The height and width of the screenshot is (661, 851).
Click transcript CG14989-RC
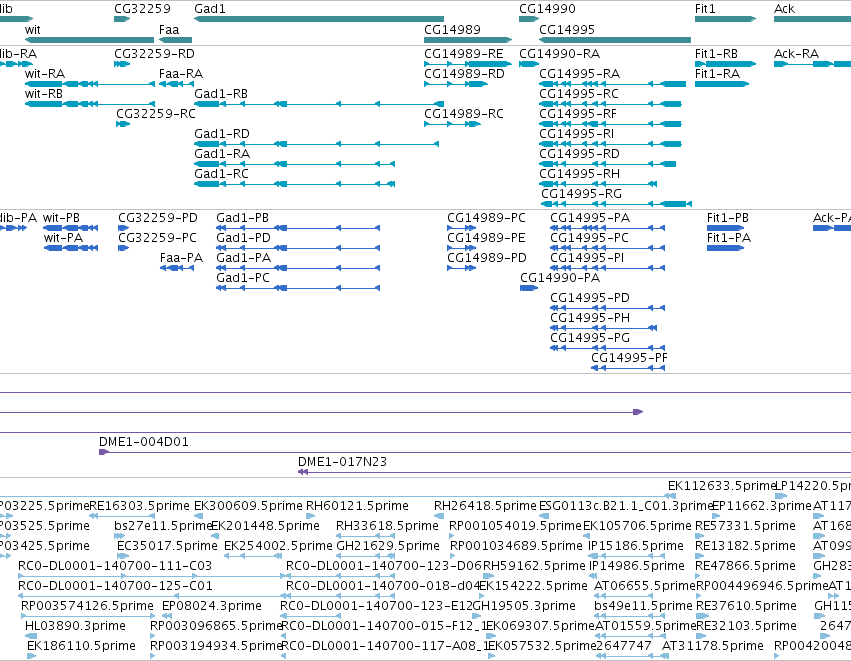[x=453, y=124]
